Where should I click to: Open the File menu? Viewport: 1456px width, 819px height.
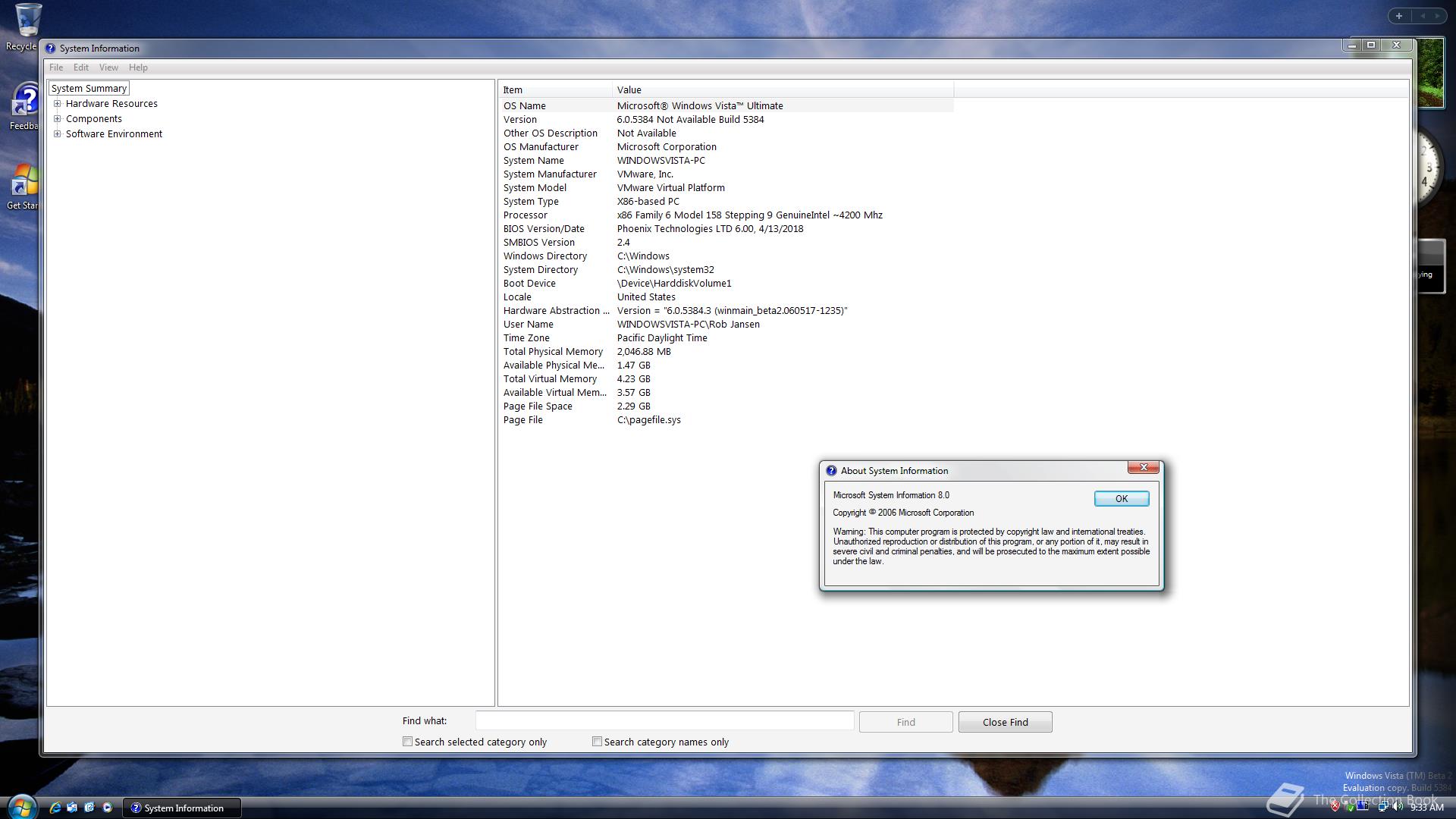coord(56,67)
